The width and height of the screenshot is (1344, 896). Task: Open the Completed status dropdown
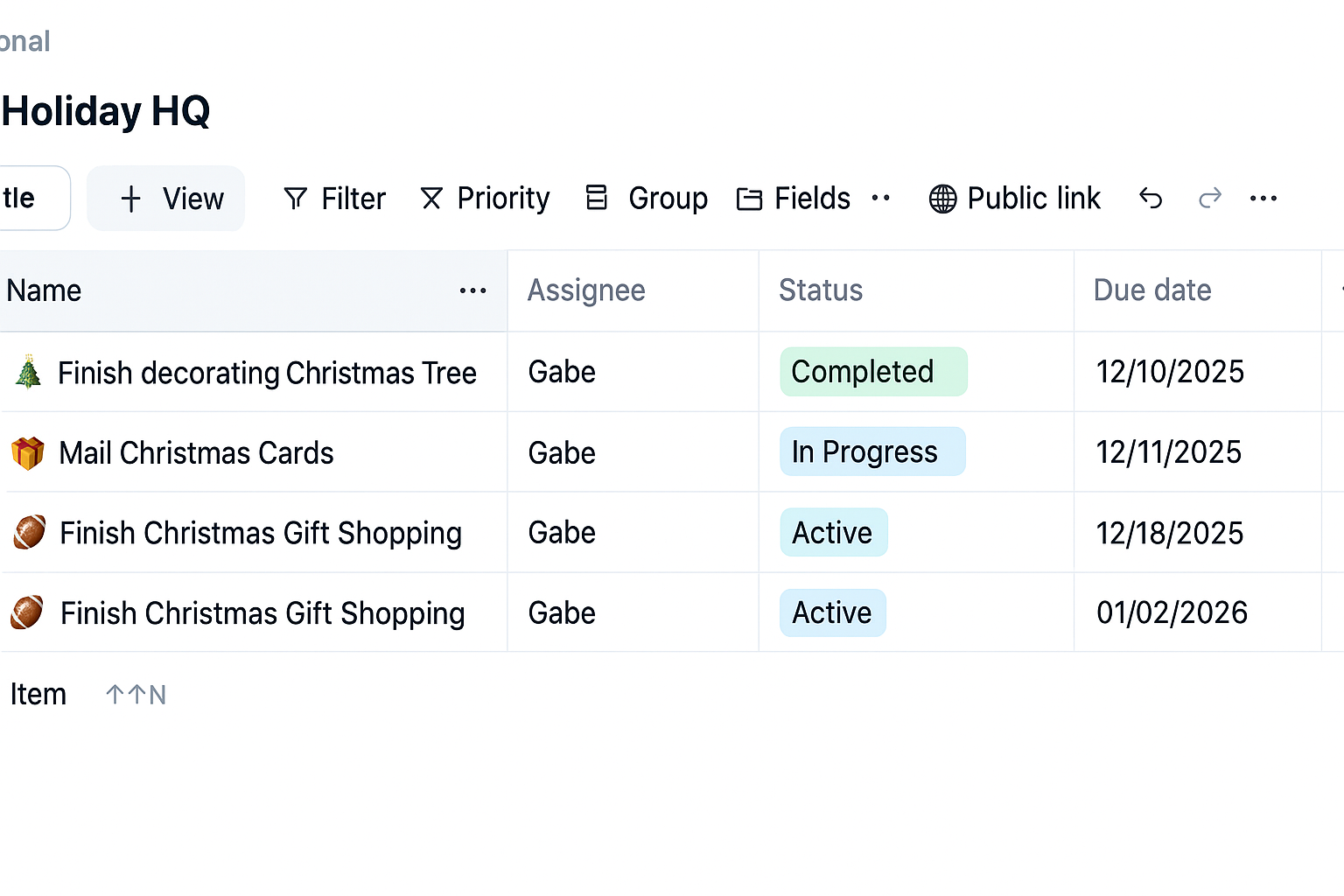[872, 372]
